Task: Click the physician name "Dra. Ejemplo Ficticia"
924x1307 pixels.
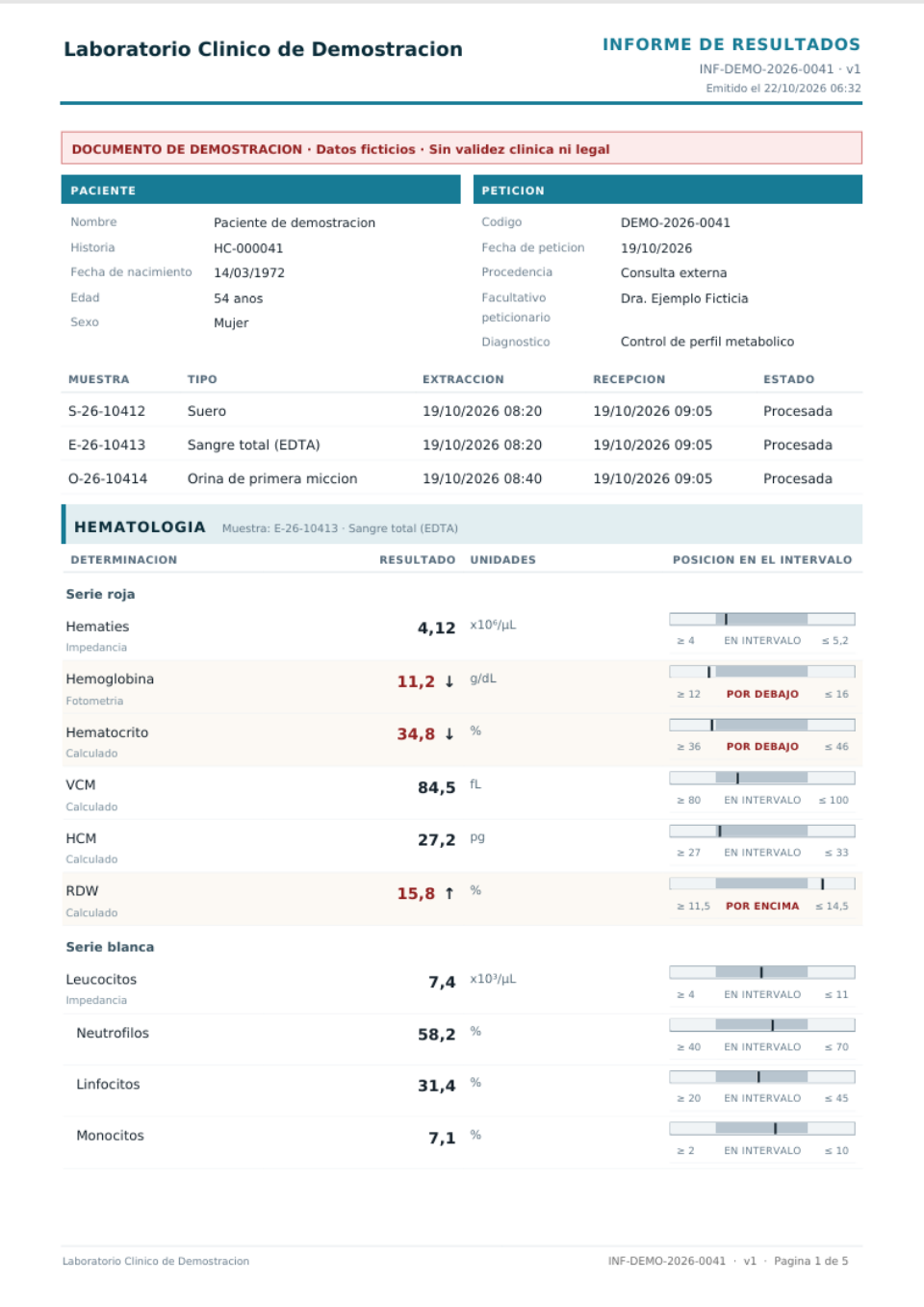Action: click(x=684, y=298)
